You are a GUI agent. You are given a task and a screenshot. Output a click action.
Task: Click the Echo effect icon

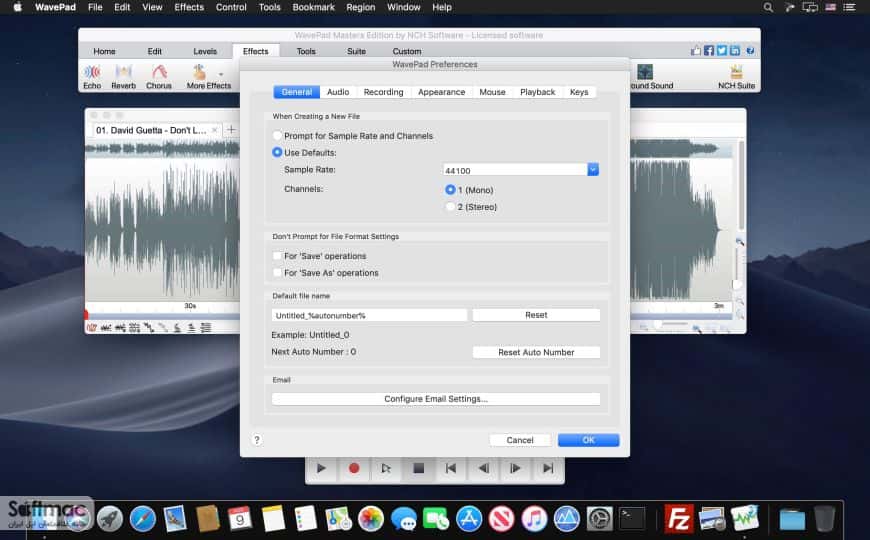tap(92, 76)
